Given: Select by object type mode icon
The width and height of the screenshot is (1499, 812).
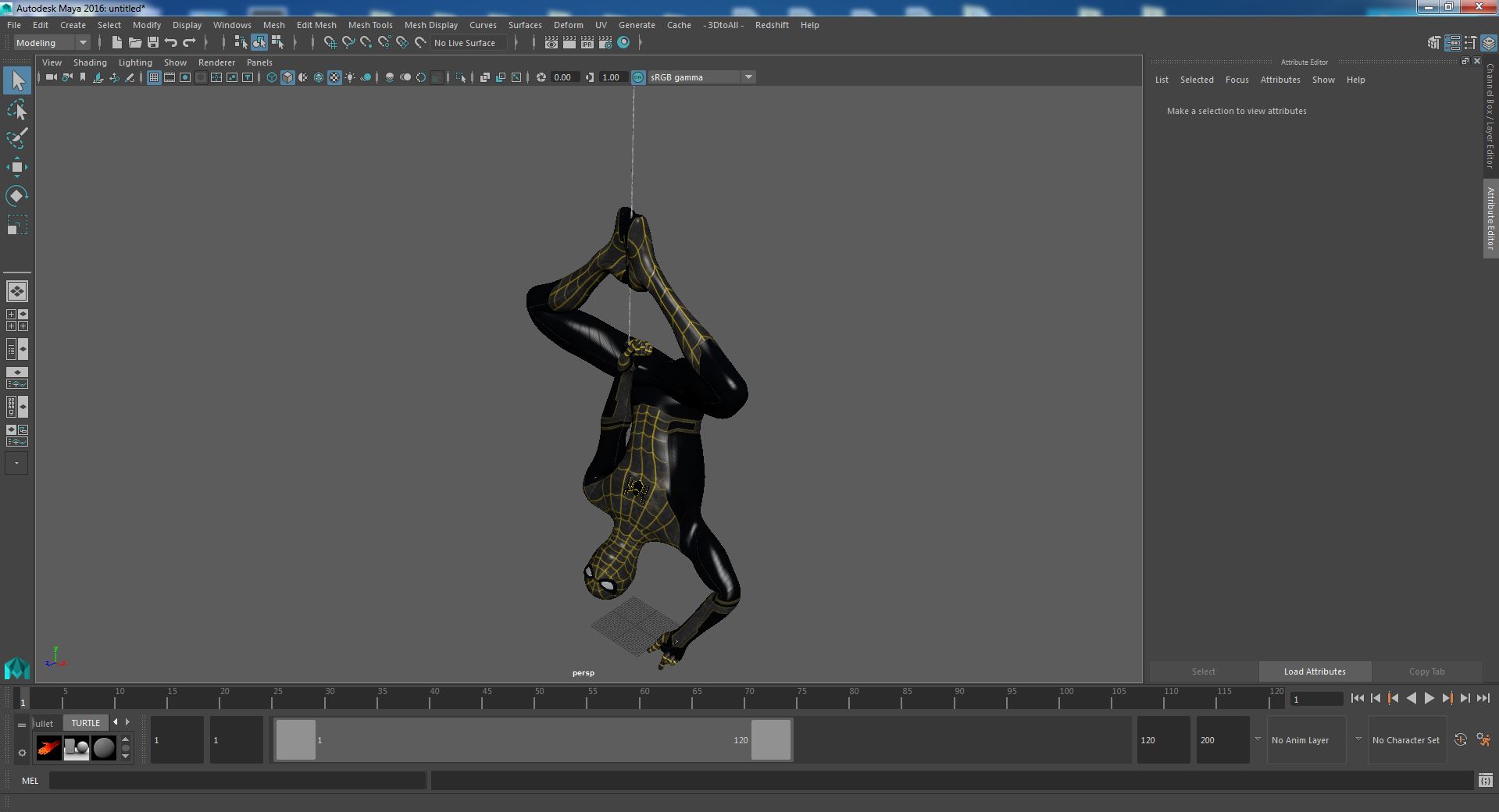Looking at the screenshot, I should tap(259, 43).
